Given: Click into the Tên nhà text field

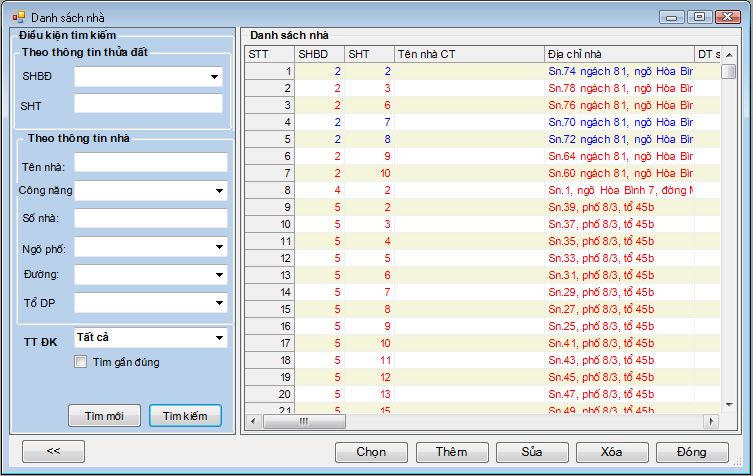Looking at the screenshot, I should [x=150, y=163].
